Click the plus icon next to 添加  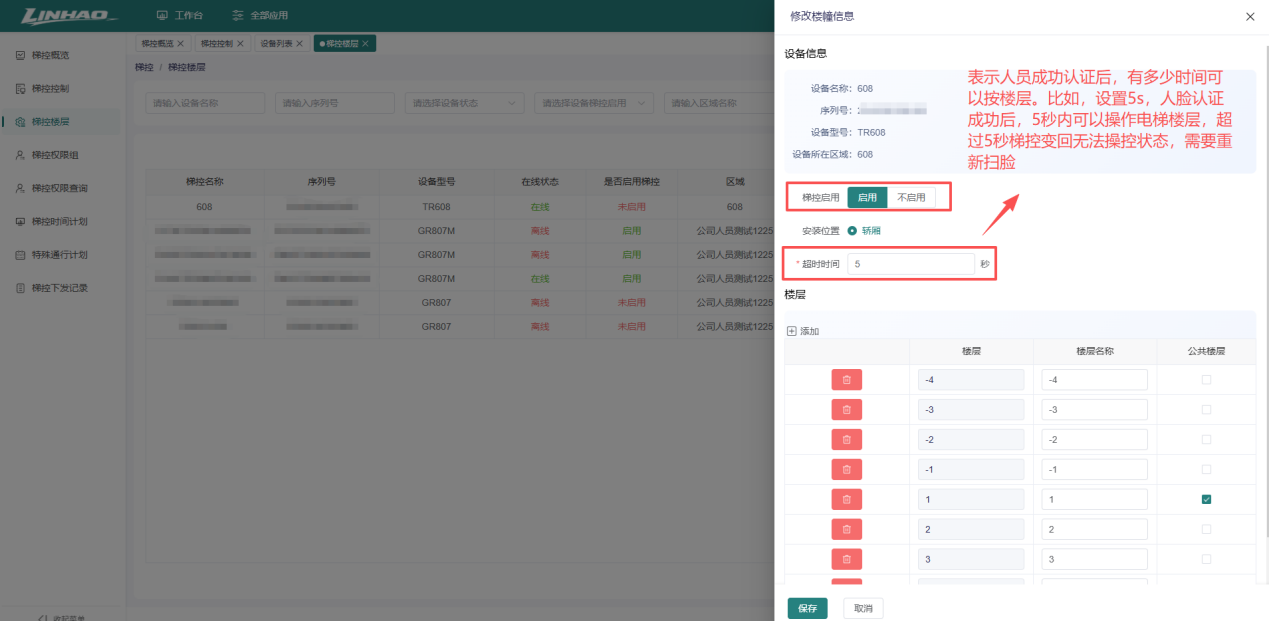pyautogui.click(x=792, y=331)
